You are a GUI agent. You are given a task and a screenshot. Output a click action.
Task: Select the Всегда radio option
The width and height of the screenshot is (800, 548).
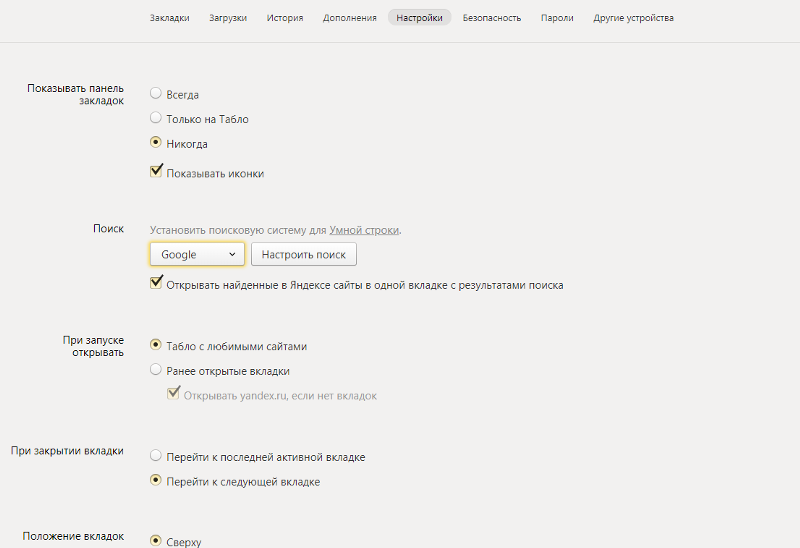click(x=156, y=94)
